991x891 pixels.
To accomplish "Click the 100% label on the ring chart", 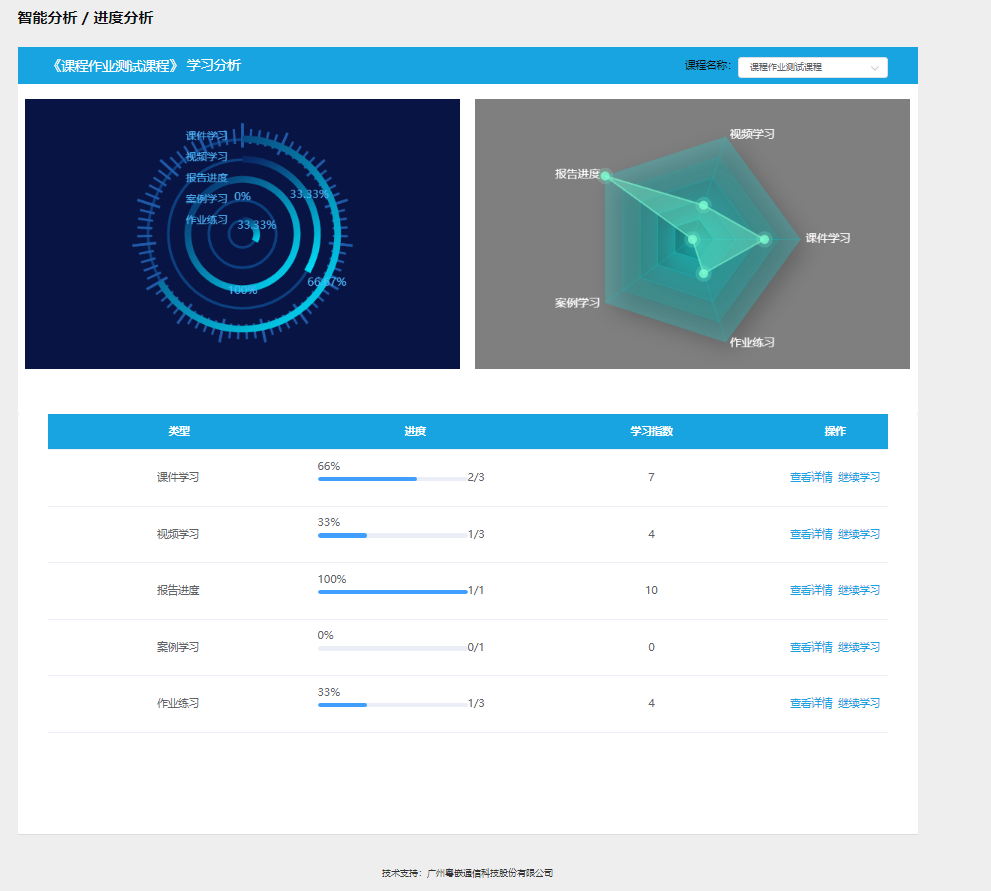I will [x=243, y=290].
